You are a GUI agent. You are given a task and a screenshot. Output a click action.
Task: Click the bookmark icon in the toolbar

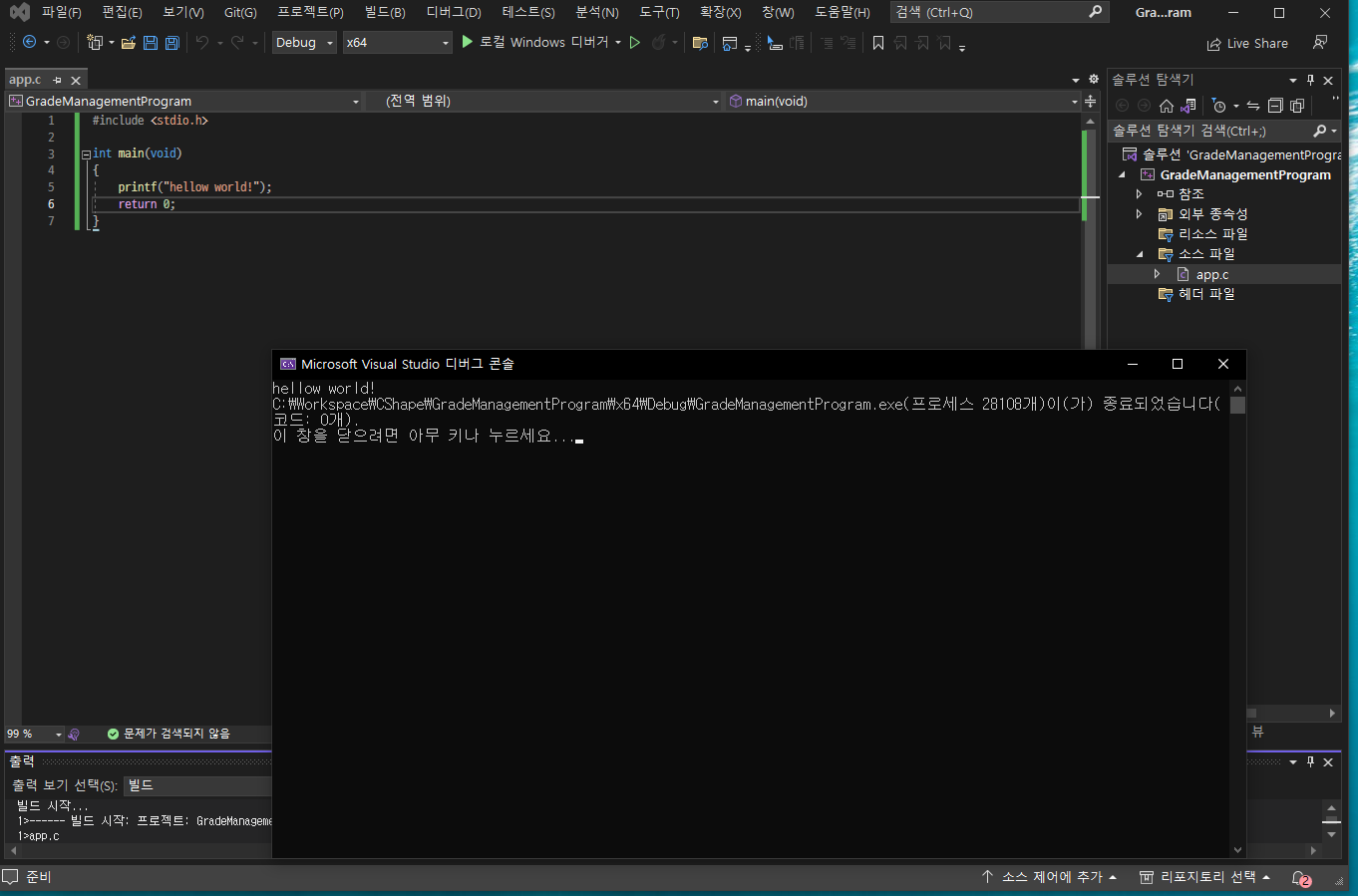tap(878, 43)
